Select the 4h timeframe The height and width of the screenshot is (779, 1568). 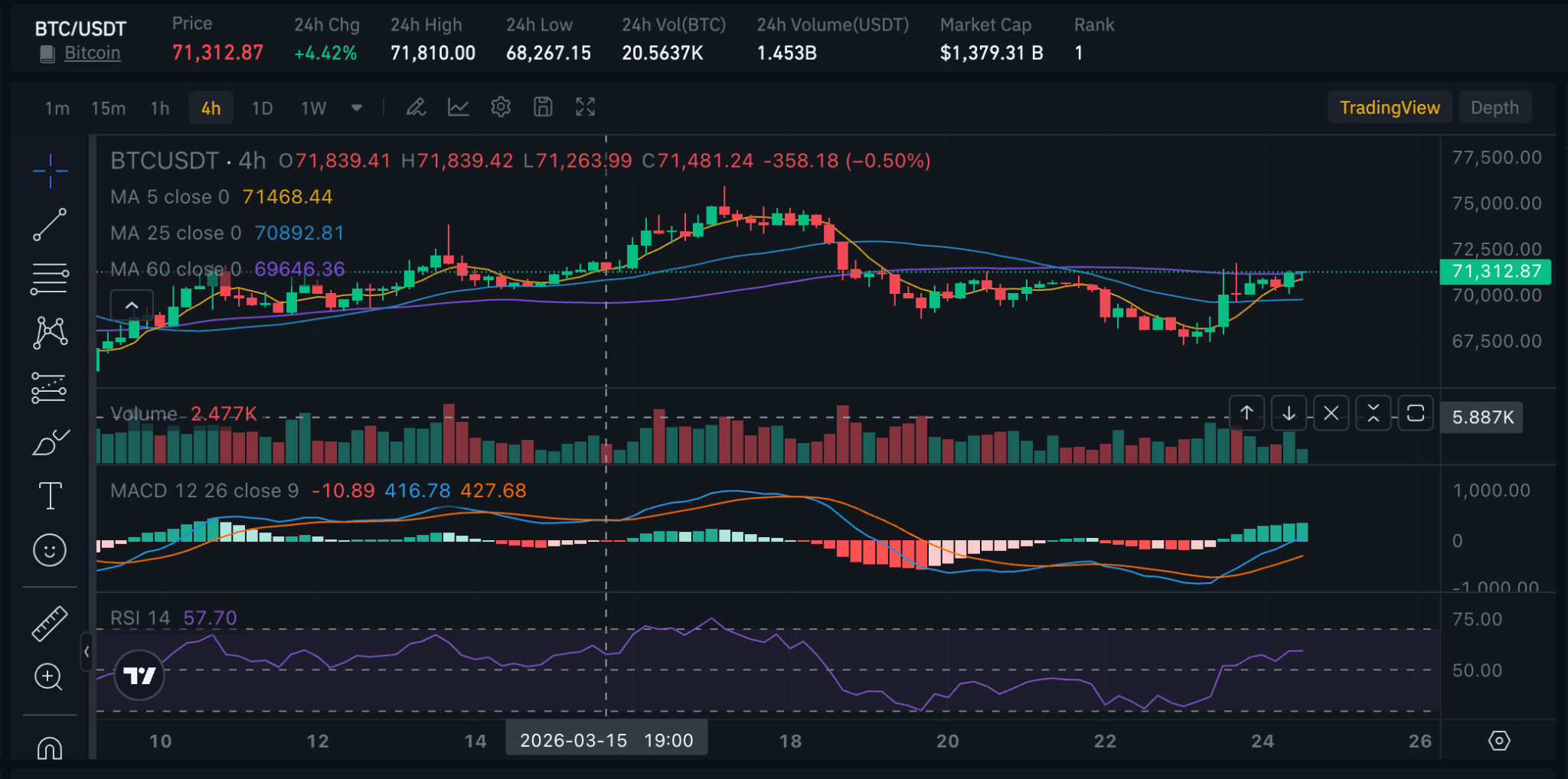pos(211,108)
